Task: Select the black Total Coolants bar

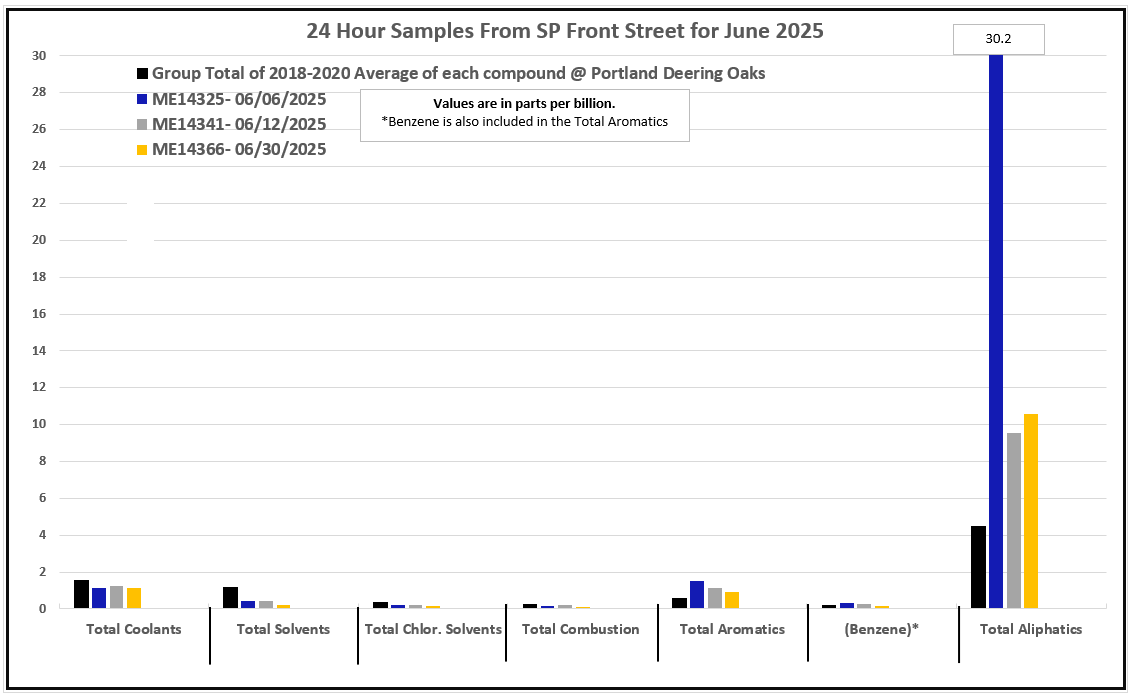Action: click(x=81, y=594)
